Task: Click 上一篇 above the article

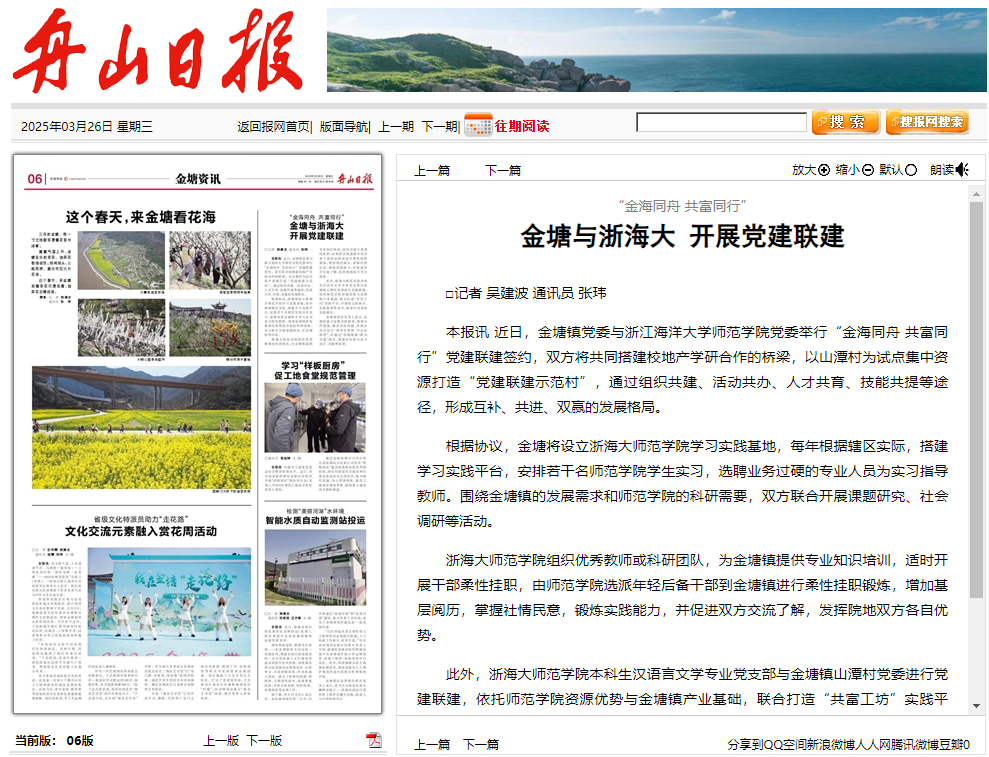Action: click(x=432, y=170)
